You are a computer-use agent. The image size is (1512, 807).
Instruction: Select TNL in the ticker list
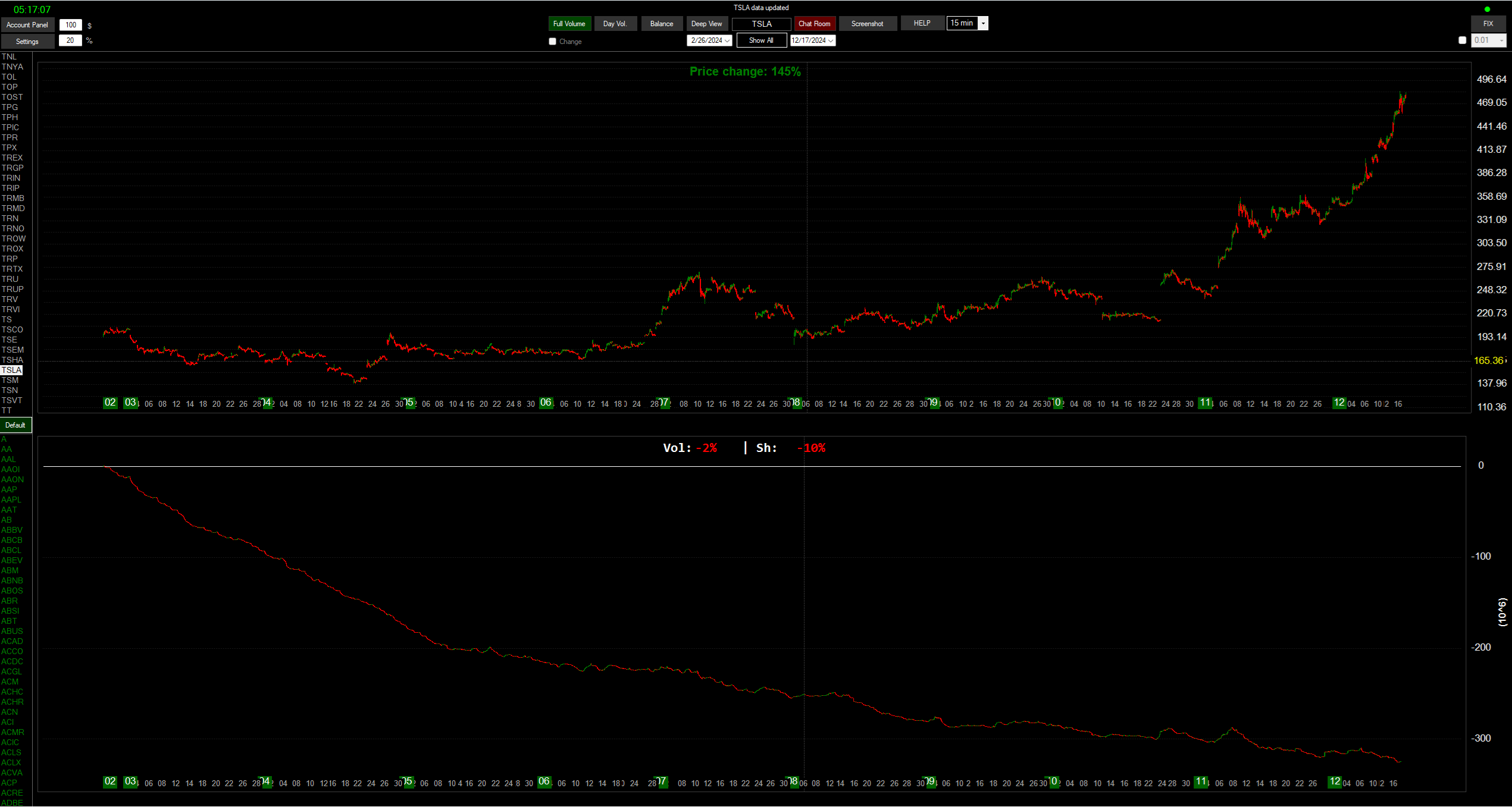[9, 56]
